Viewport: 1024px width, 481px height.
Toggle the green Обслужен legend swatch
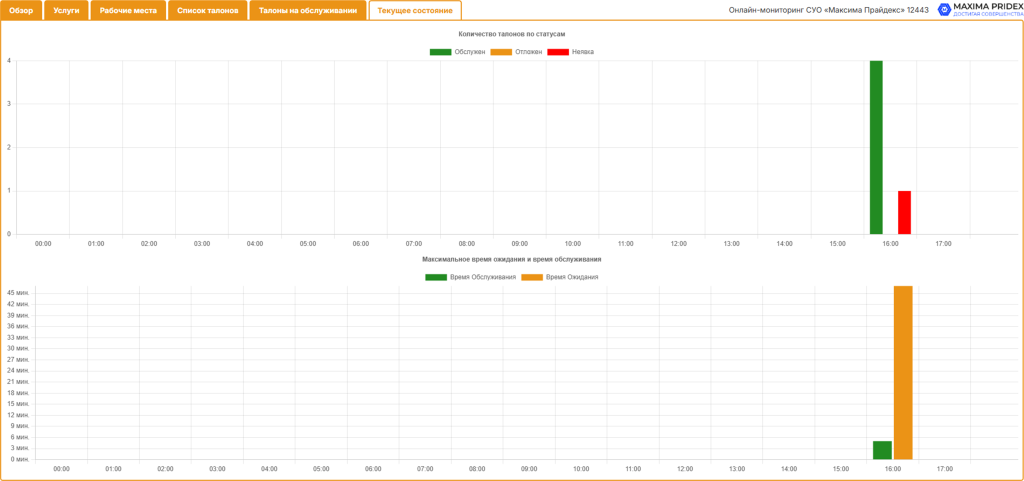coord(440,52)
